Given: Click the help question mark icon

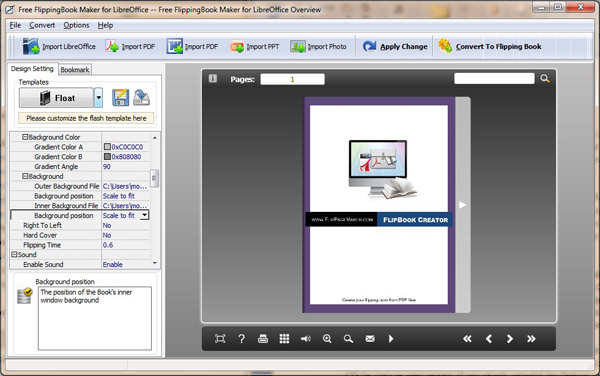Looking at the screenshot, I should [241, 339].
